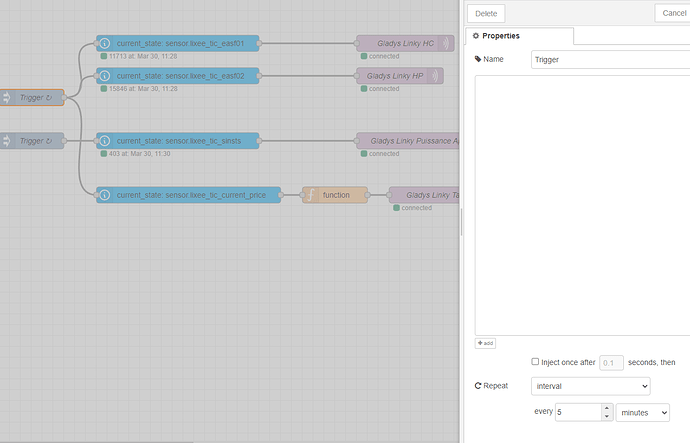Select the current_state sensor.lixee_tic_sinsts node
This screenshot has width=690, height=443.
178,141
